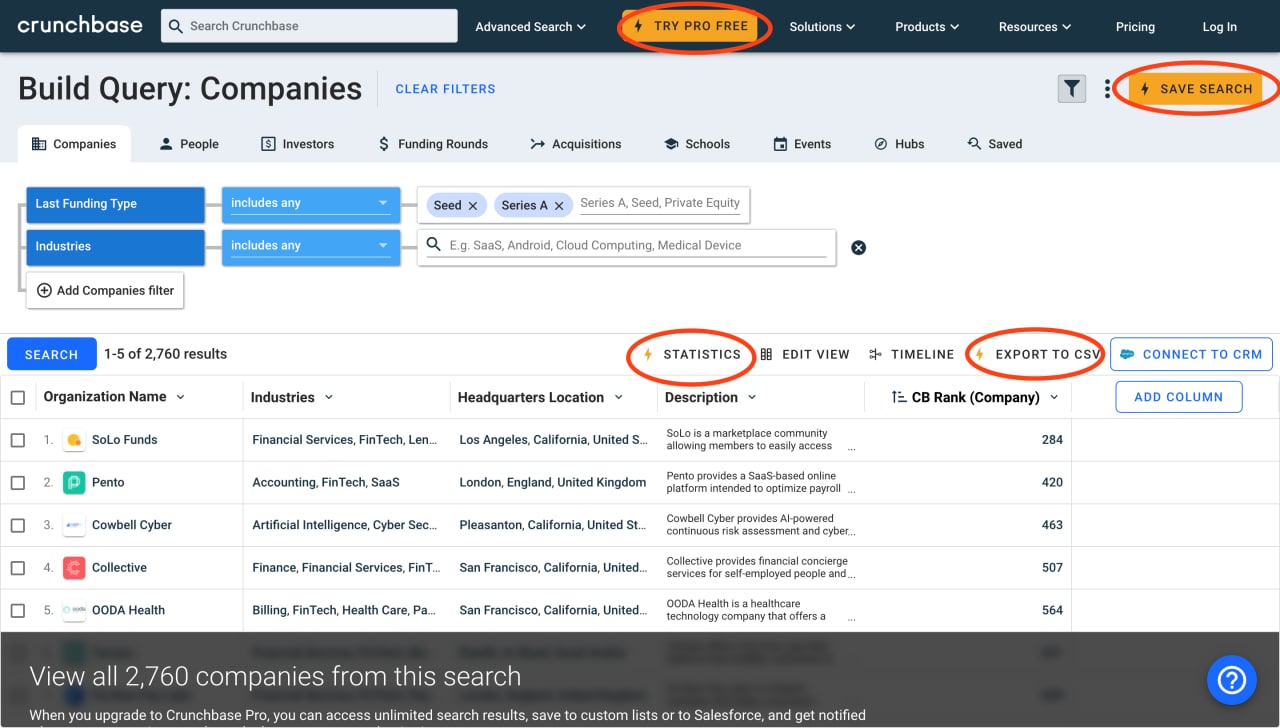Check the OODA Health row checkbox
Image resolution: width=1280 pixels, height=728 pixels.
(x=18, y=610)
